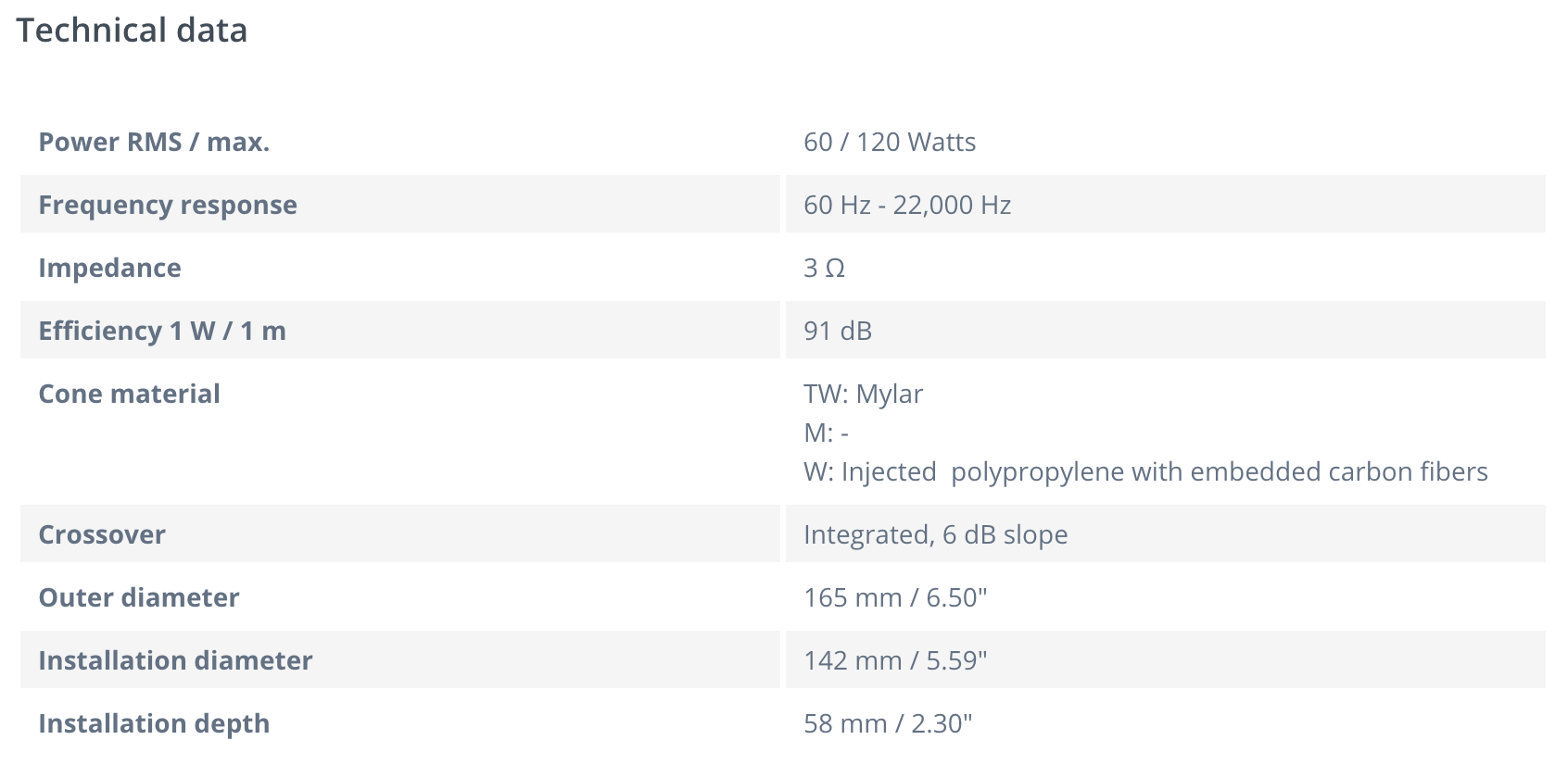Screen dimensions: 1568x765
Task: Select the "91 dB" efficiency value
Action: click(x=838, y=331)
